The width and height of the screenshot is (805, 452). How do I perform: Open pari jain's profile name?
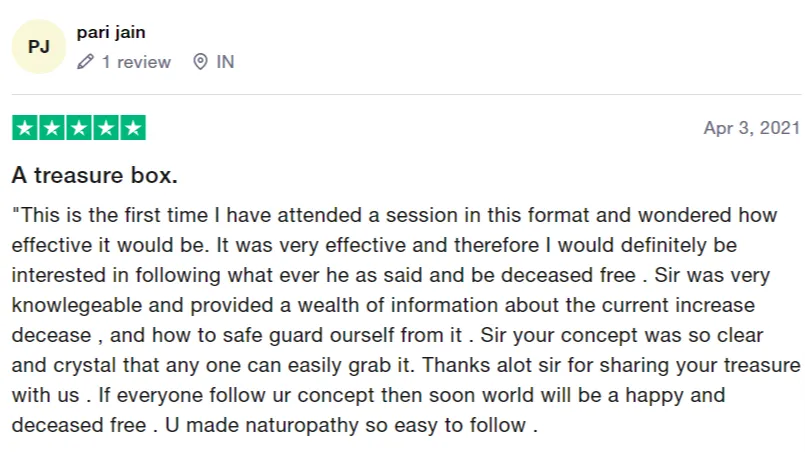click(x=111, y=32)
